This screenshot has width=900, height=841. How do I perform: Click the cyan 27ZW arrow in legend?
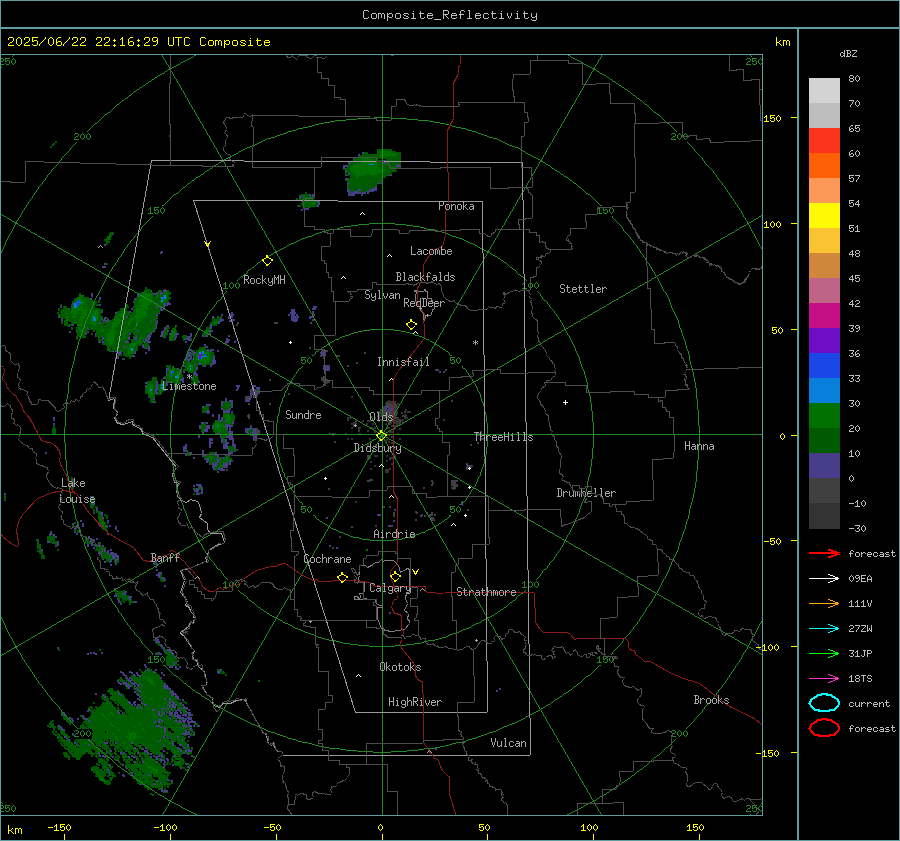click(x=824, y=629)
